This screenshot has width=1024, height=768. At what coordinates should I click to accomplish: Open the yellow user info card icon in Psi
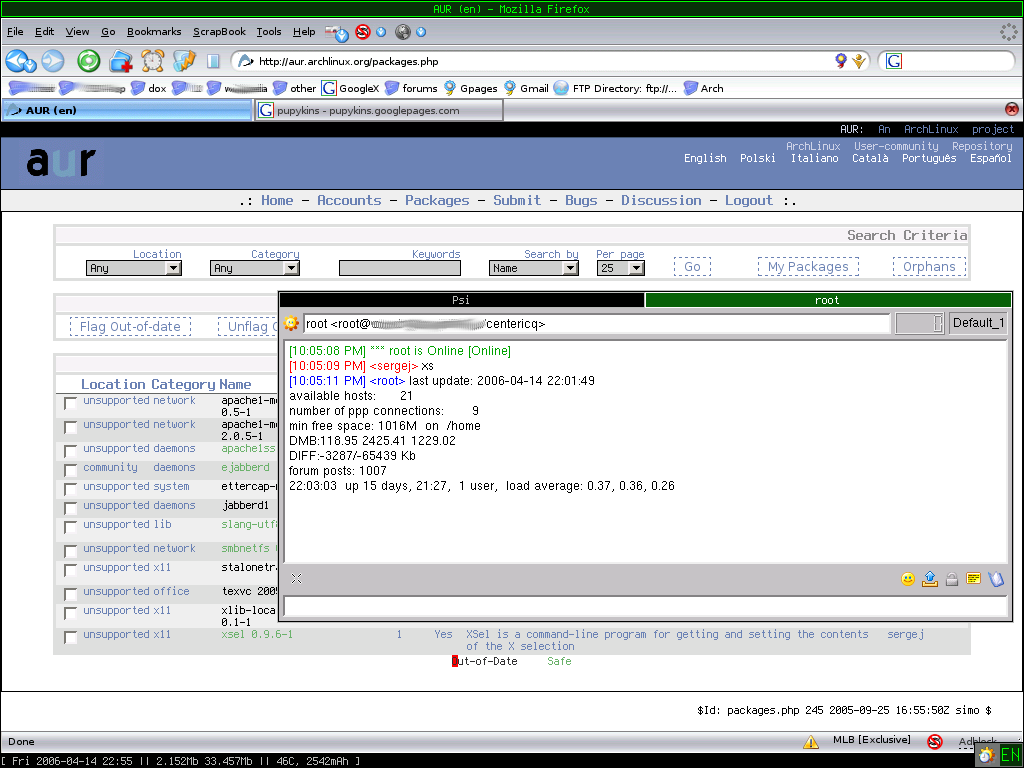tap(974, 578)
